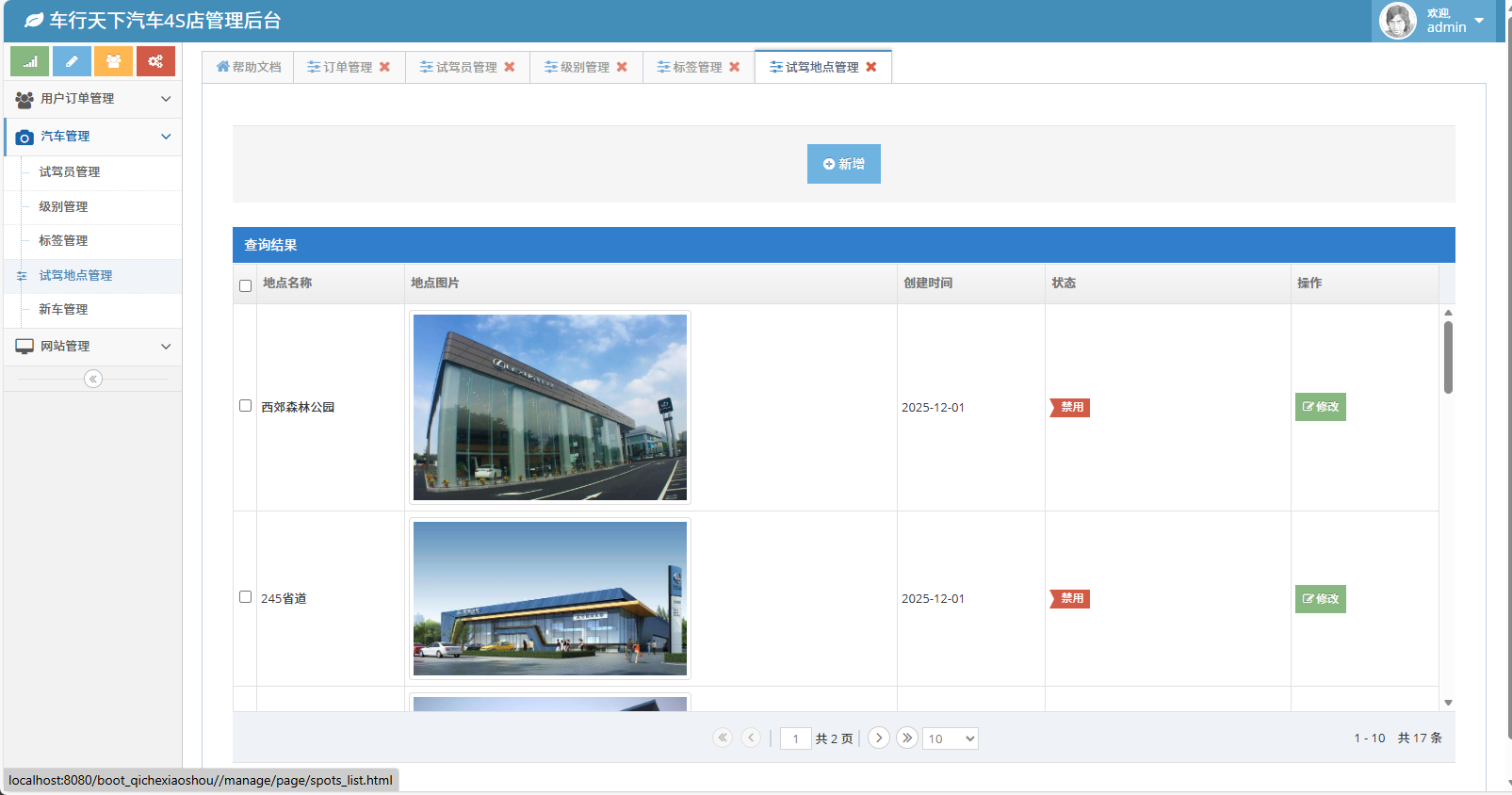Click the blue pencil shortcut icon
Viewport: 1512px width, 795px height.
point(72,61)
